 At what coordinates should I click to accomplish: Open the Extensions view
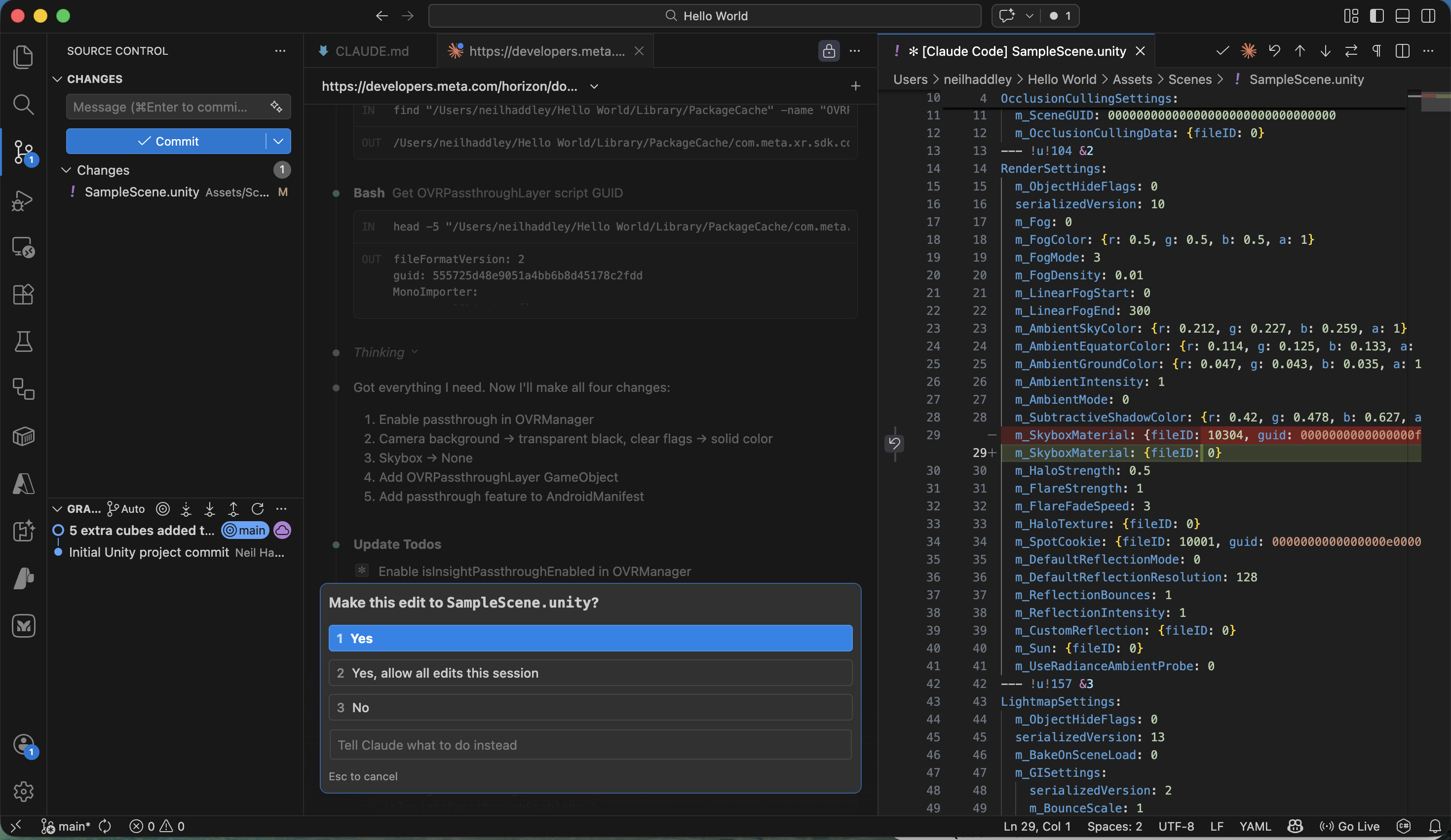point(24,294)
